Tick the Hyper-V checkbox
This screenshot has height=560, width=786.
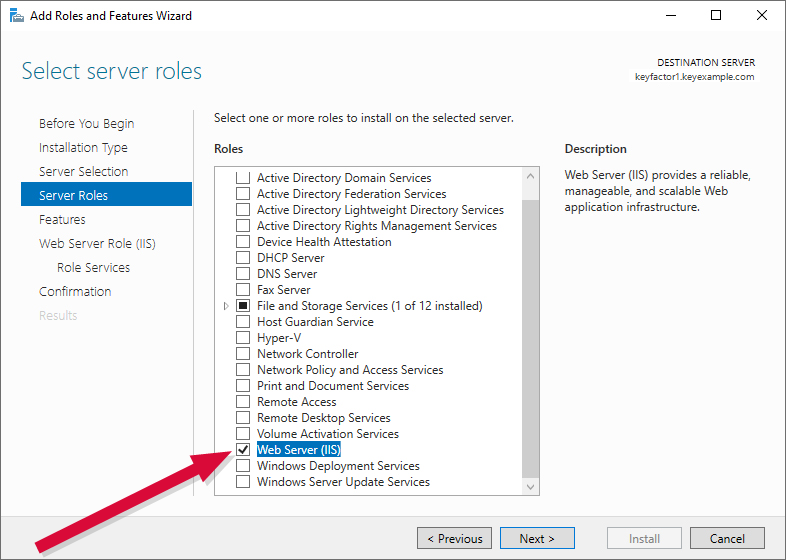(x=242, y=338)
